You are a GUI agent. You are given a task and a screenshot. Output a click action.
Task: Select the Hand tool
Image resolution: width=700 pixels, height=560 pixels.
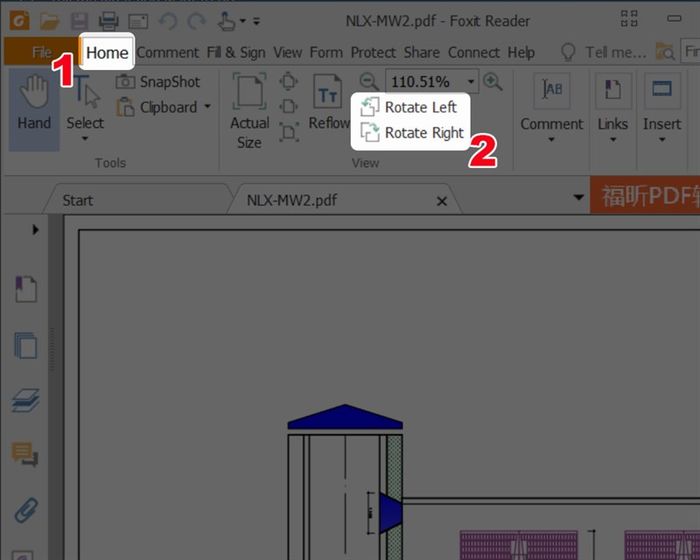tap(34, 104)
